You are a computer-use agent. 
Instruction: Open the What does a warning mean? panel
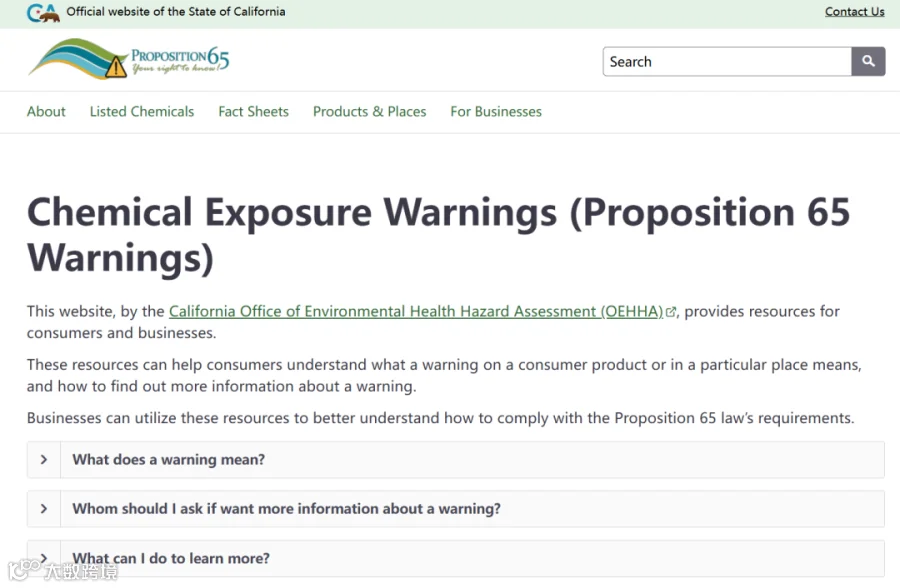(169, 459)
